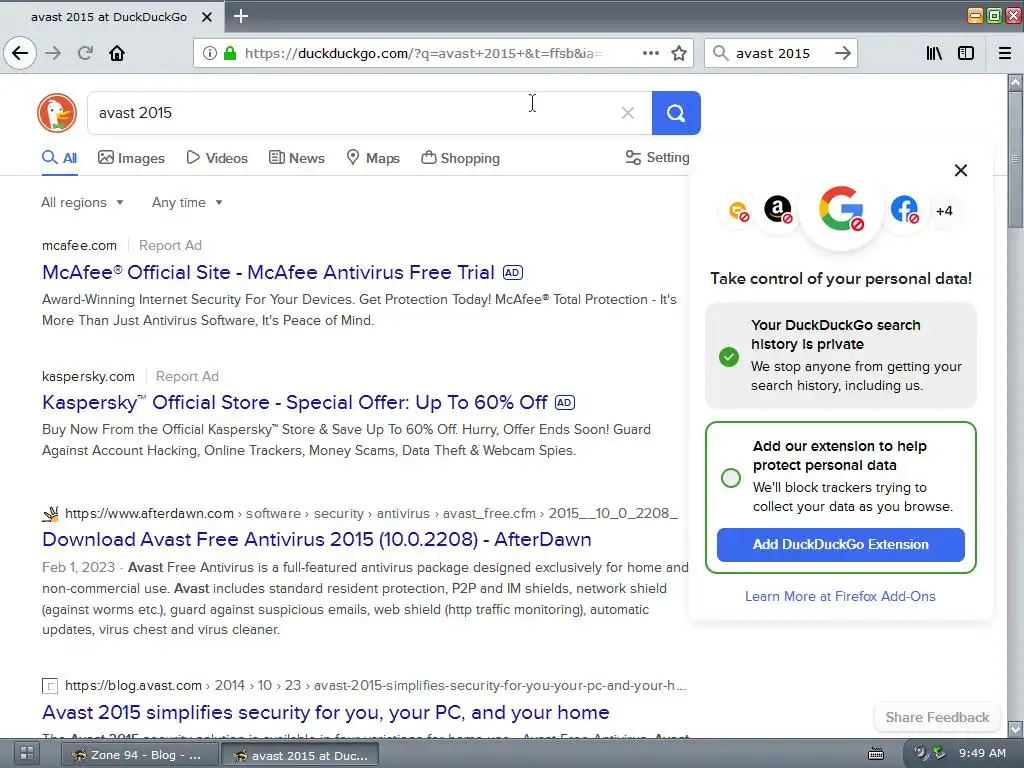
Task: Close the avast 2015 DuckDuckGo tab
Action: 206,17
